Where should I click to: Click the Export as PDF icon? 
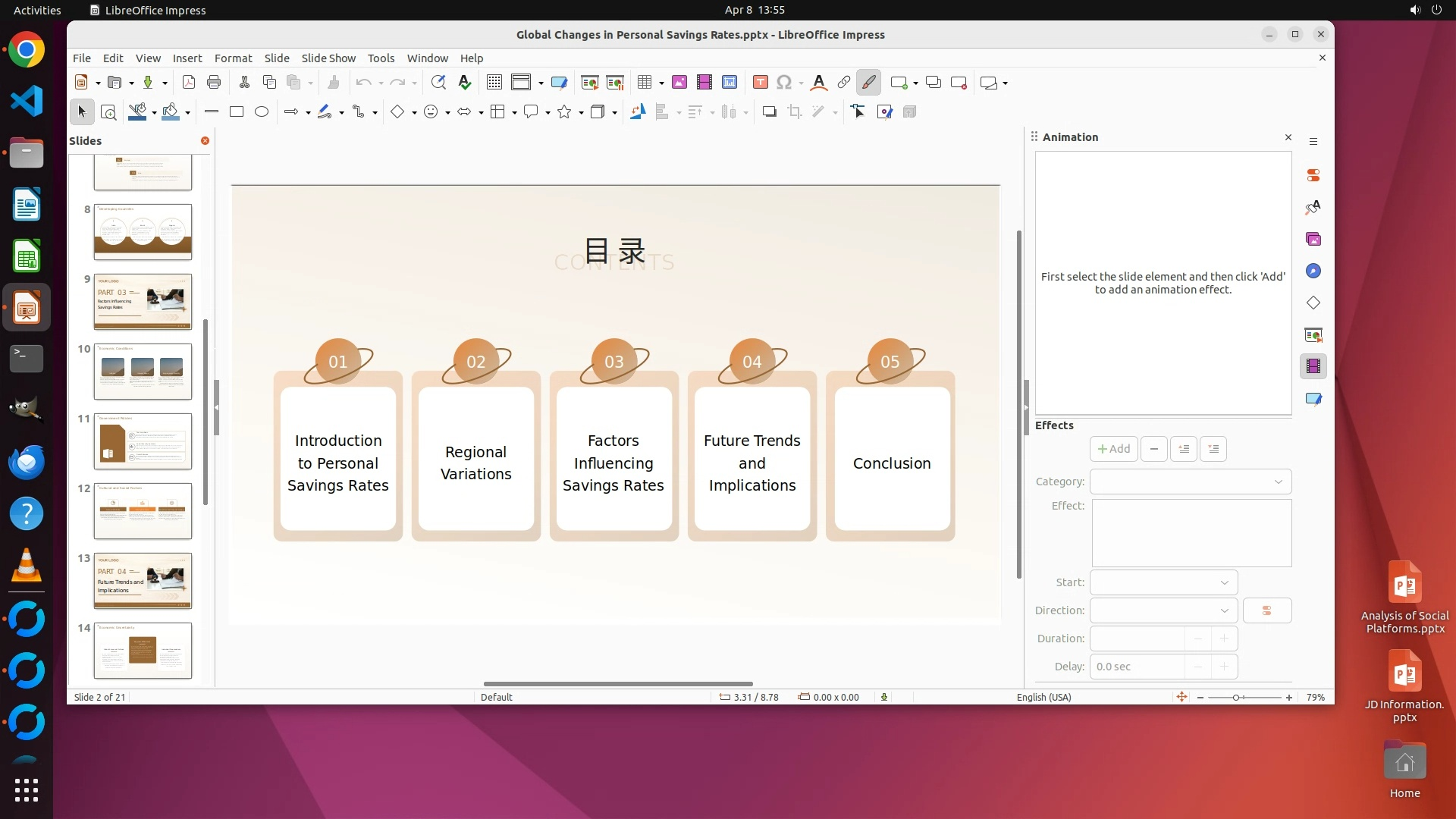(189, 83)
